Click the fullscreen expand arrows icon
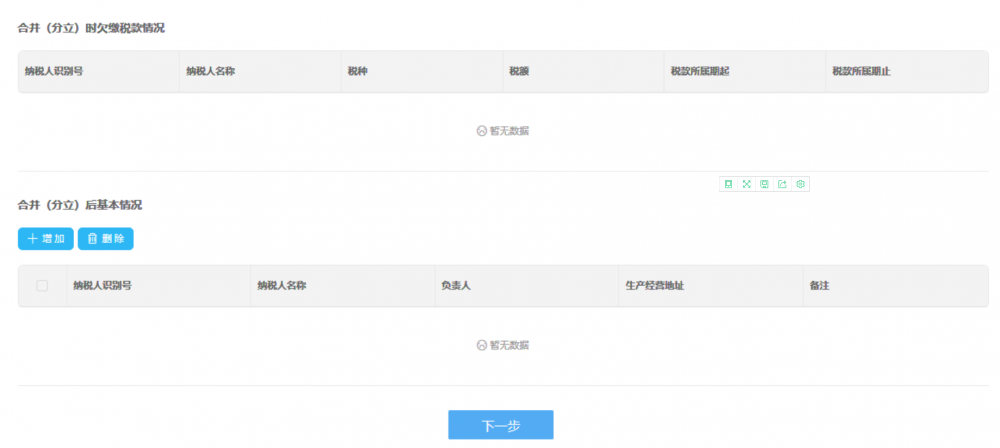This screenshot has width=1000, height=448. coord(746,184)
